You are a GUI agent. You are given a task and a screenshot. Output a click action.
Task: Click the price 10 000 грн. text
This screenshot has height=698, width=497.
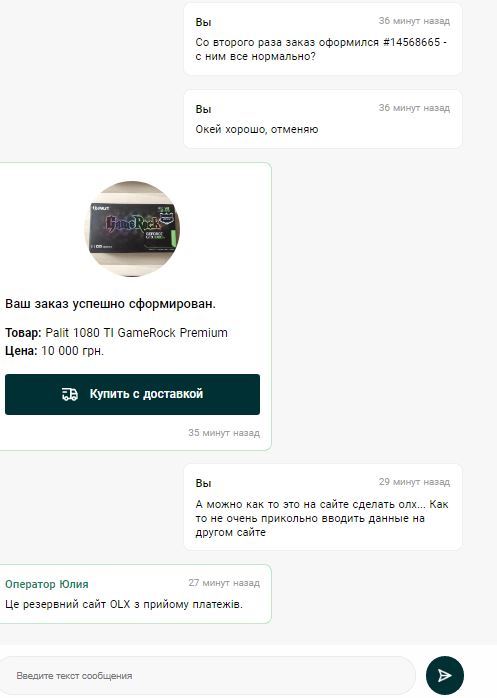[x=72, y=351]
